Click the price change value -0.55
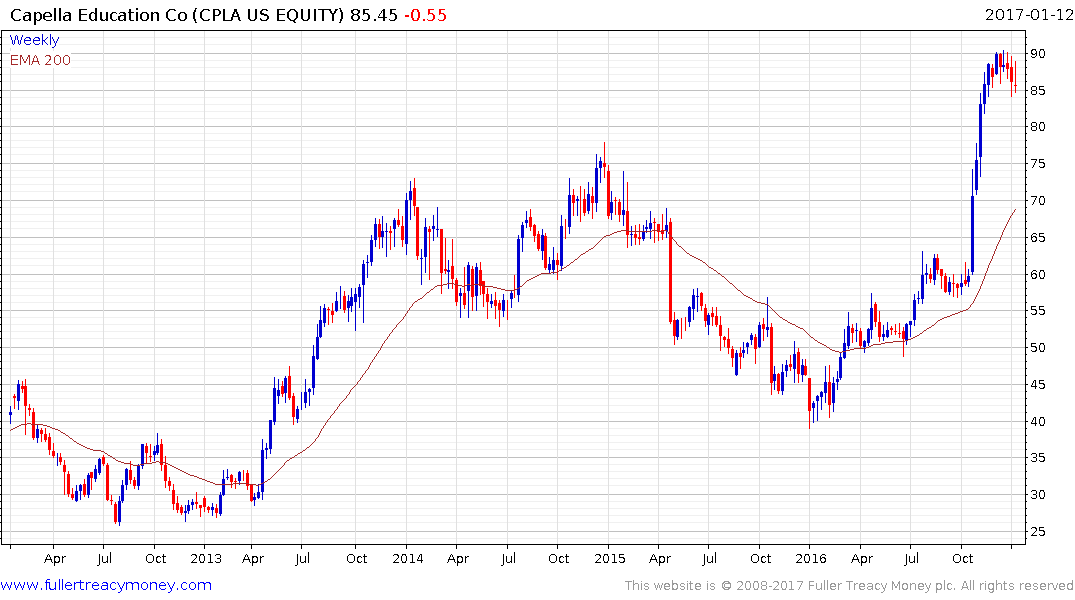 click(425, 14)
